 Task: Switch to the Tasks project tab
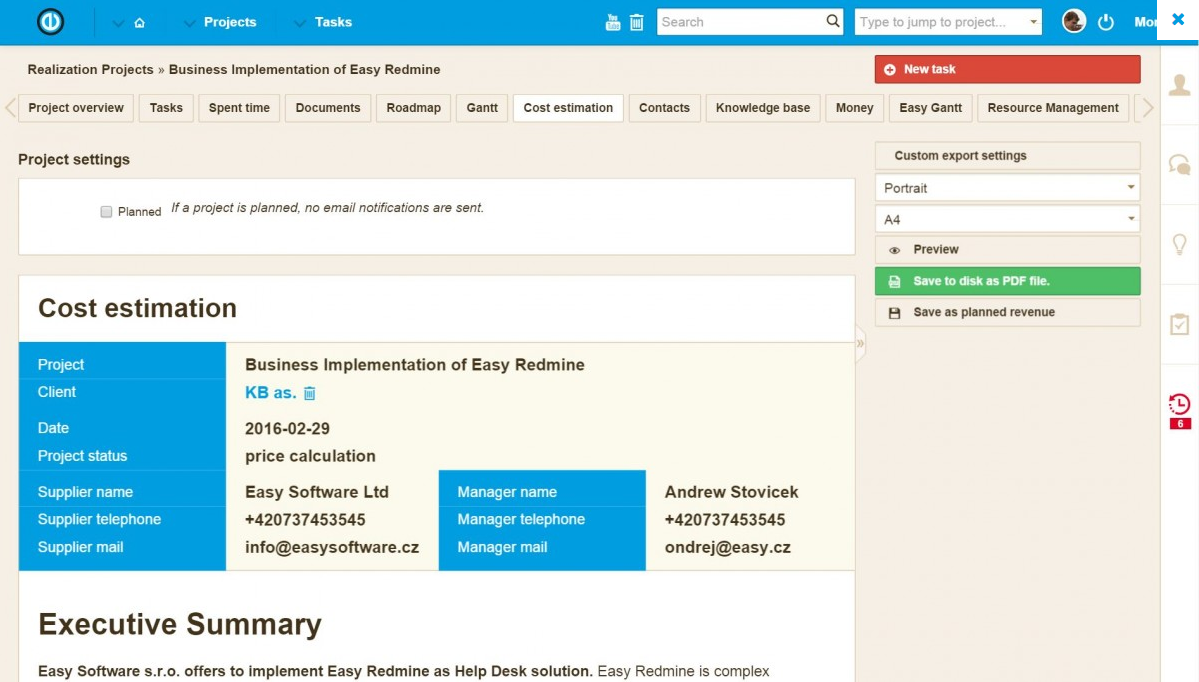pos(166,108)
